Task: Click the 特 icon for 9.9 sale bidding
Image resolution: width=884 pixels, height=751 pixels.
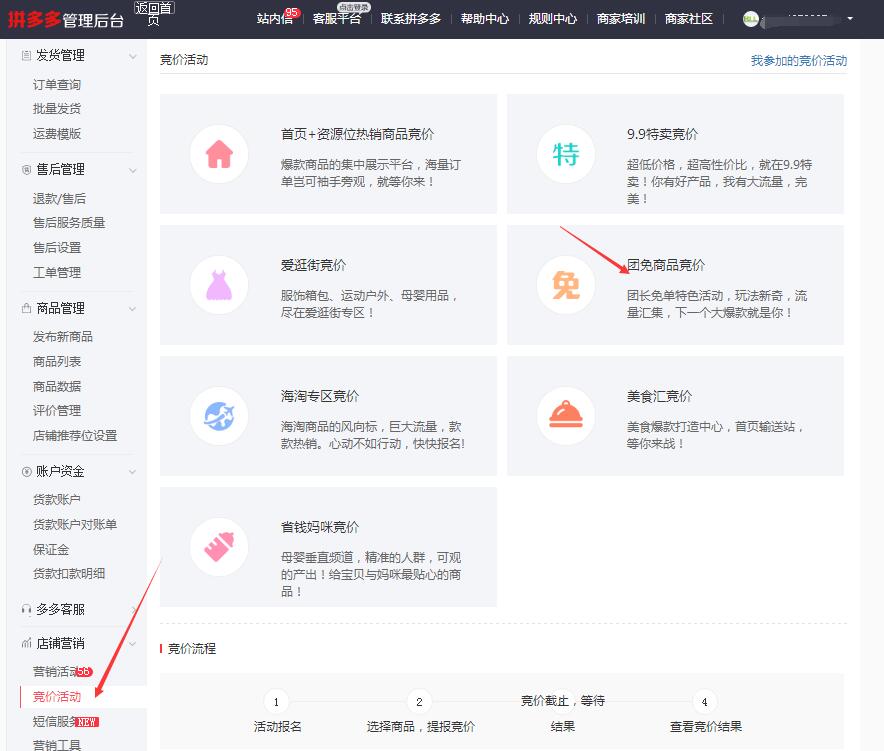Action: pos(565,154)
